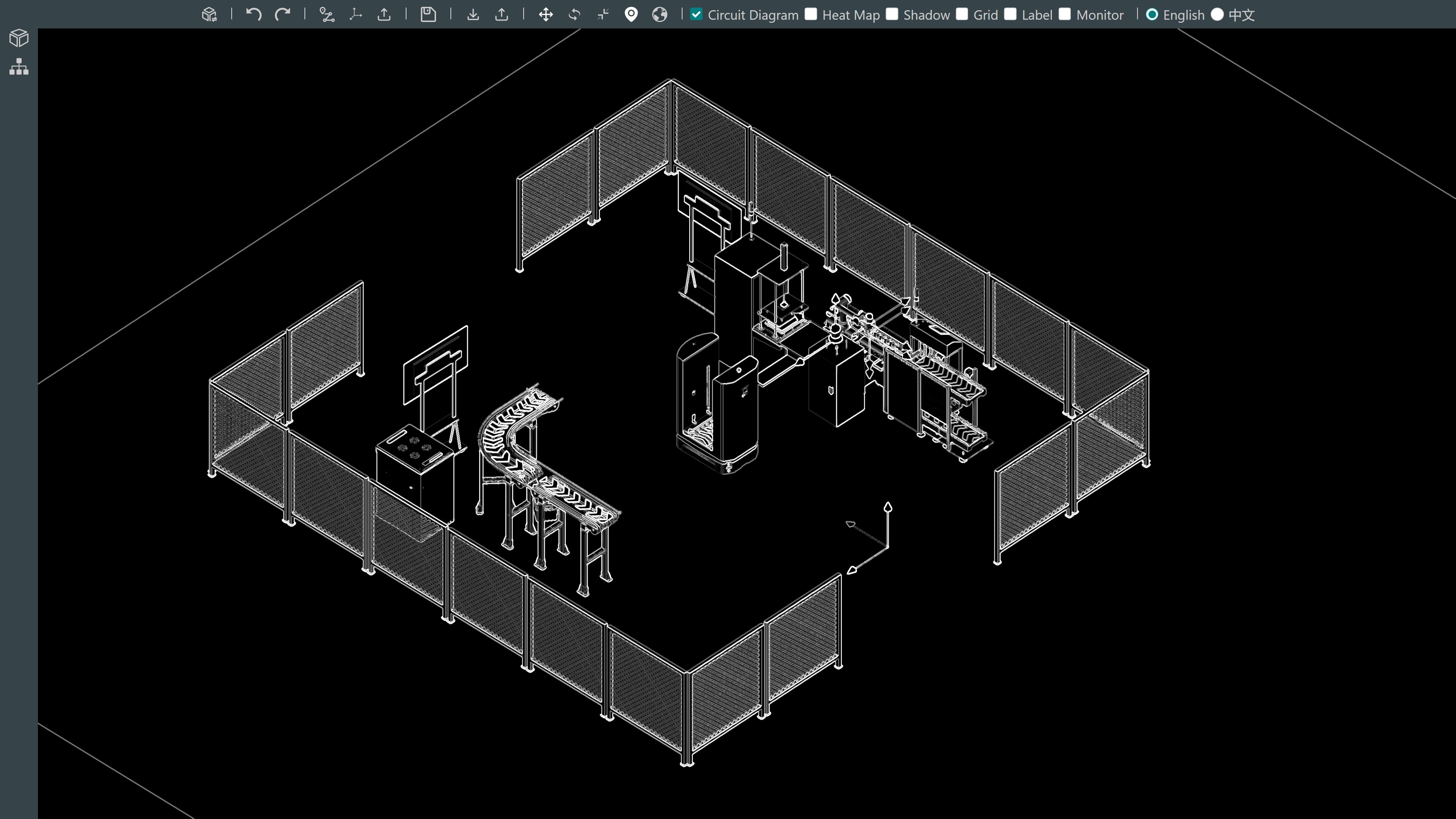Open the model swap cube tool

pyautogui.click(x=209, y=15)
